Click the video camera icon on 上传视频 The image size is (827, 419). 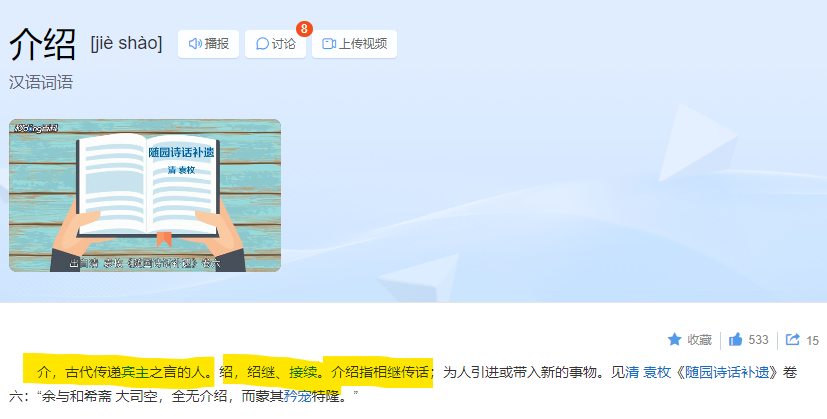tap(329, 44)
